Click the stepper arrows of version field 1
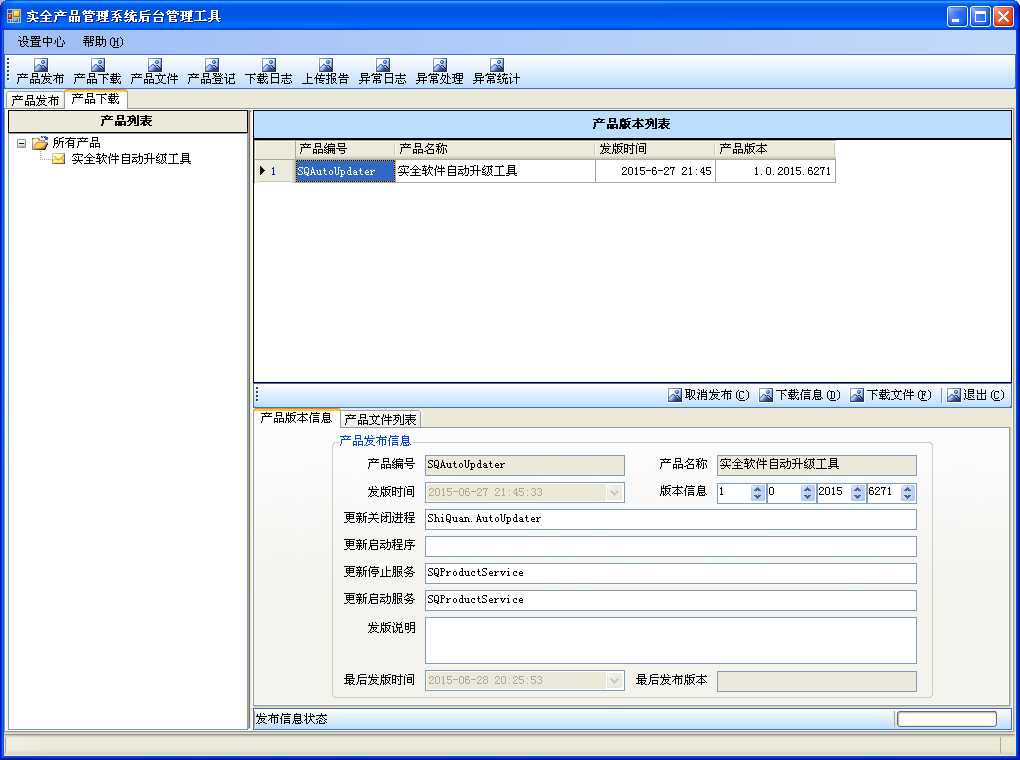 (757, 493)
